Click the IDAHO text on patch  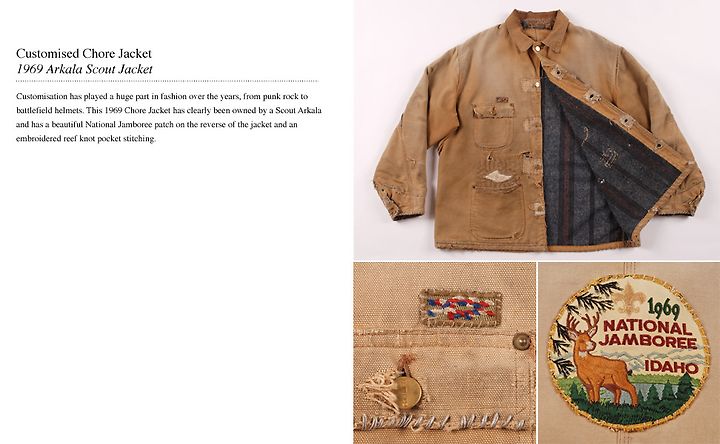(671, 367)
